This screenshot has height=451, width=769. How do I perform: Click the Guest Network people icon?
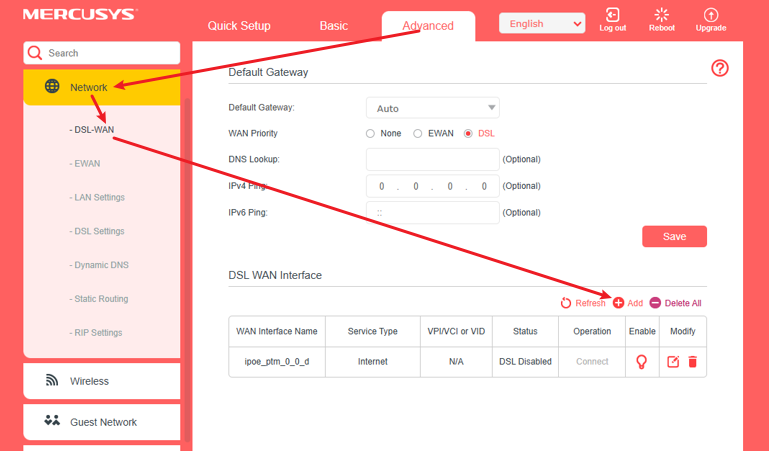(52, 421)
